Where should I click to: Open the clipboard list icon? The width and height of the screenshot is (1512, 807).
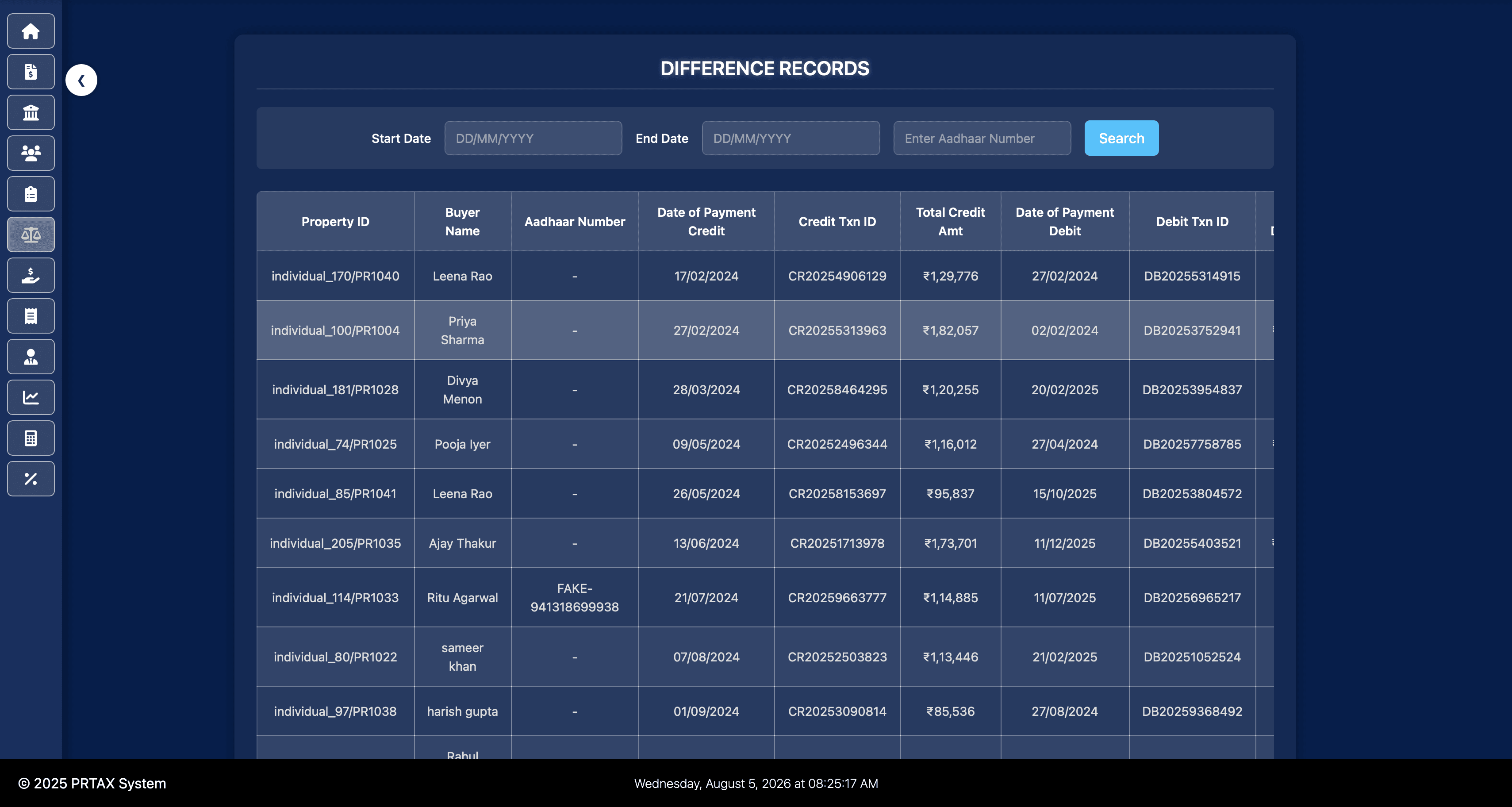31,194
